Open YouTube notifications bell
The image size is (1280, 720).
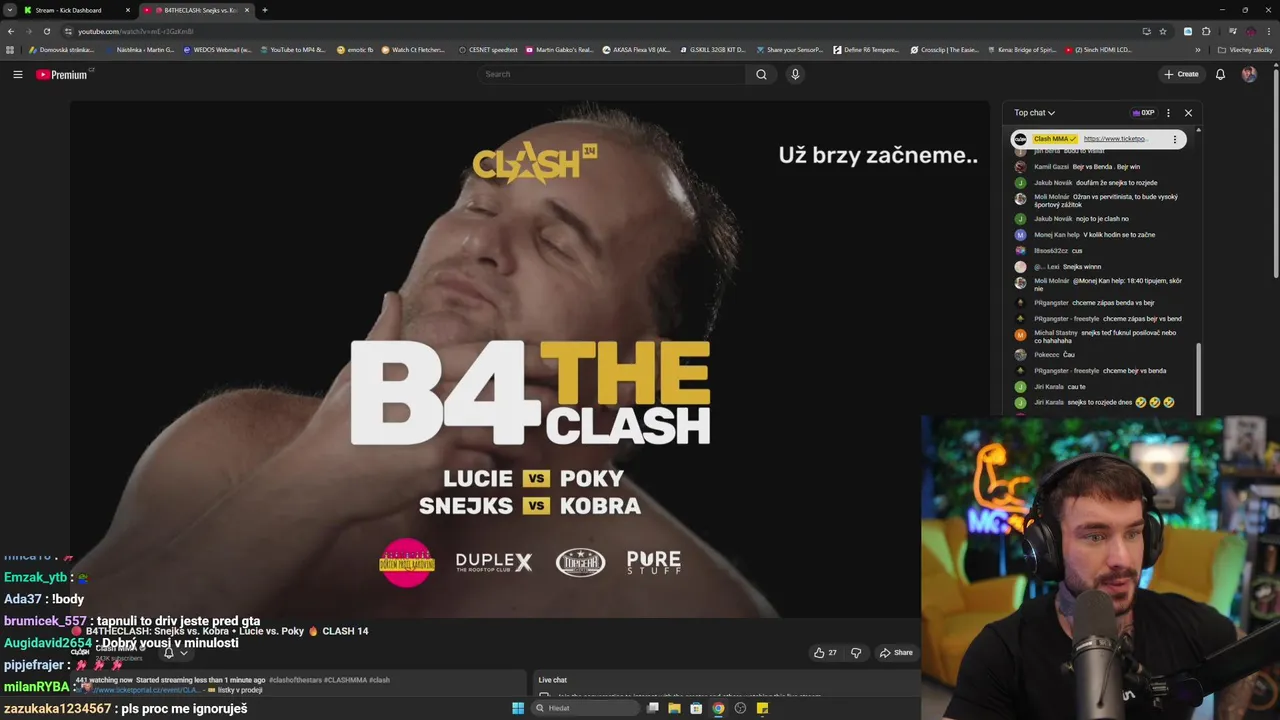[x=1220, y=74]
